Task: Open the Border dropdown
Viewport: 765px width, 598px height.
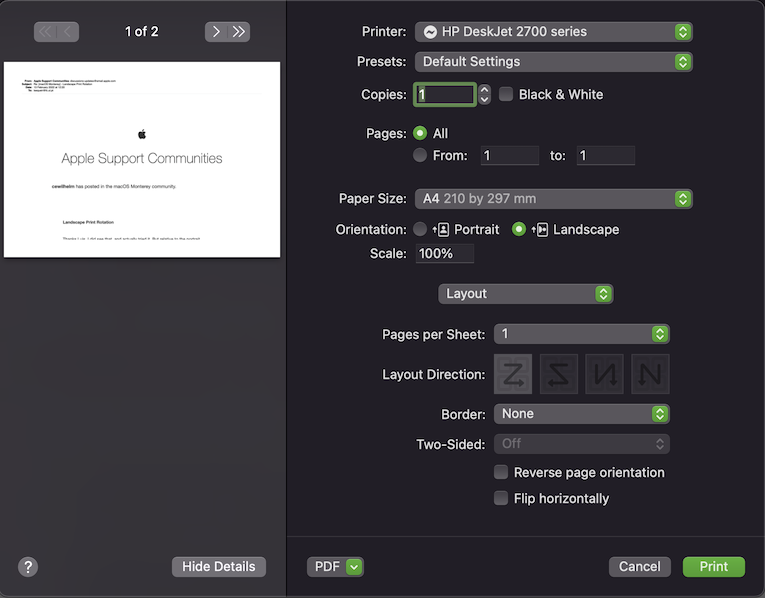Action: coord(582,414)
